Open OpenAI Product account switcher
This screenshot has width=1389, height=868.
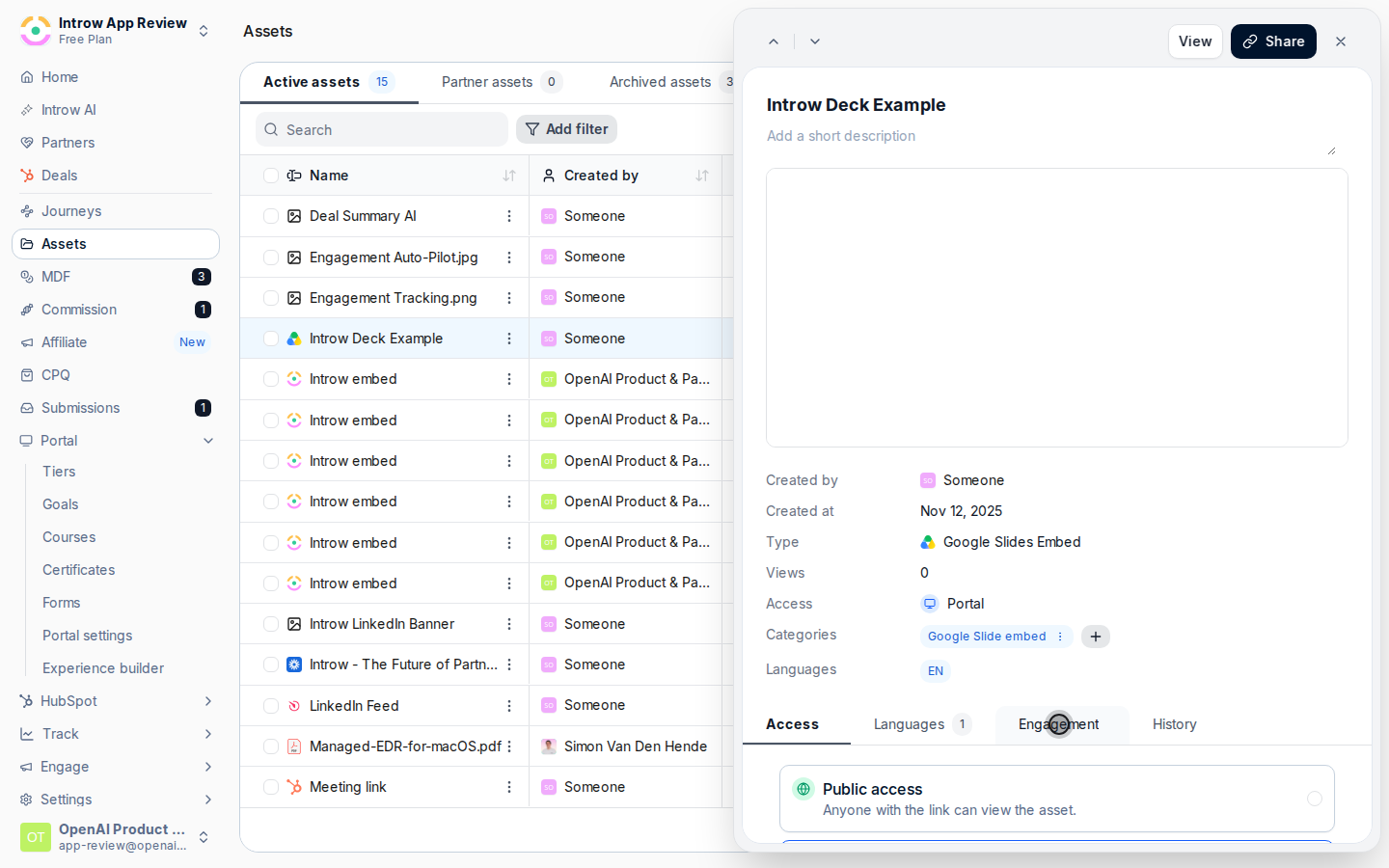(116, 837)
